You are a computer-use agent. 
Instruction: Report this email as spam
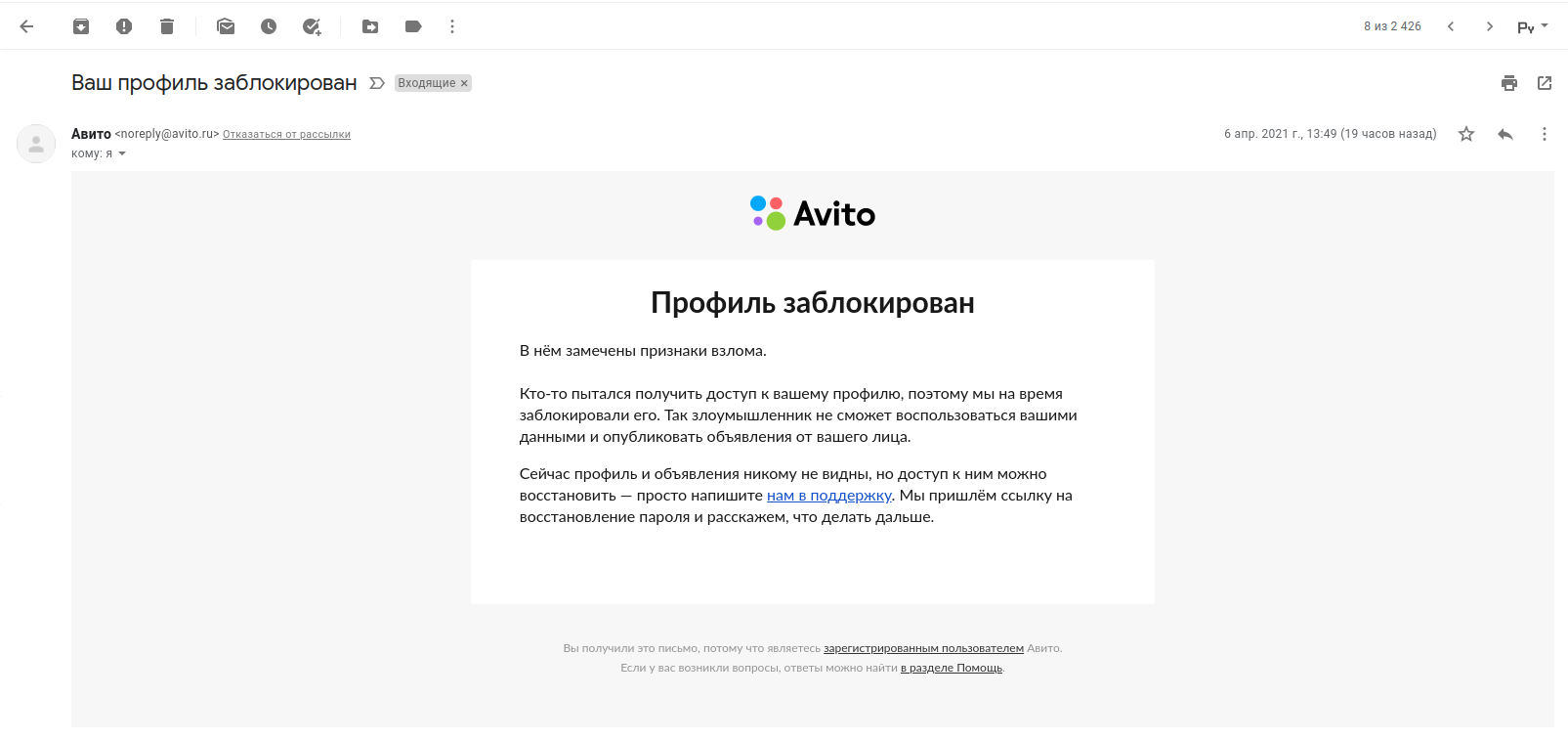click(124, 26)
